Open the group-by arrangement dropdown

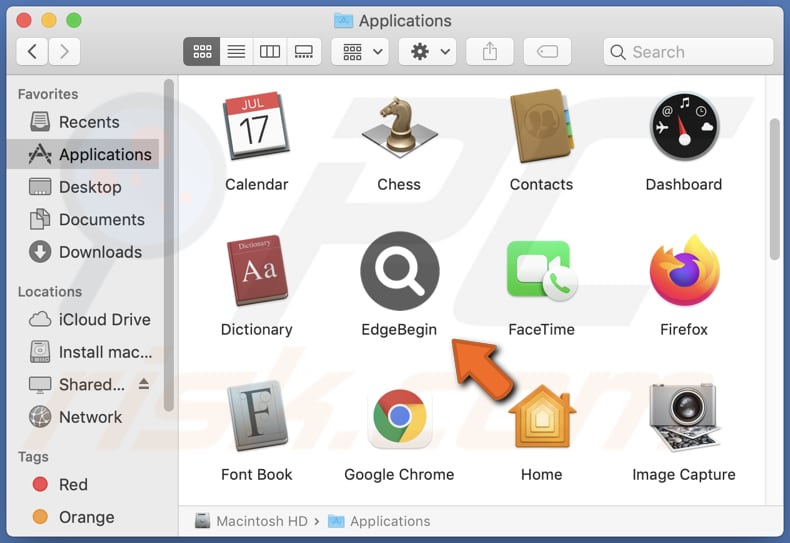pos(360,51)
